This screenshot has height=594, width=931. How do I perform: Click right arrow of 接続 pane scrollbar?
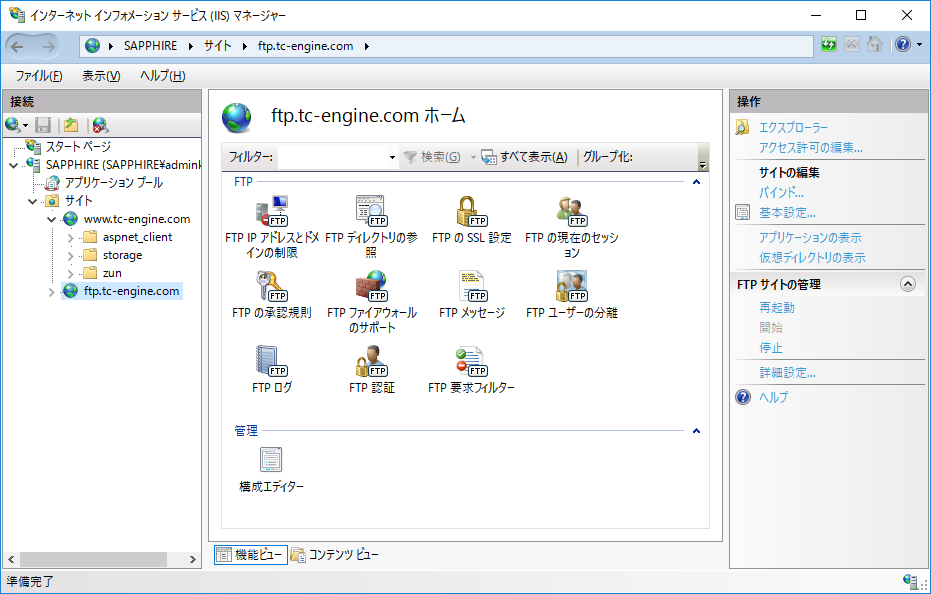tap(192, 559)
